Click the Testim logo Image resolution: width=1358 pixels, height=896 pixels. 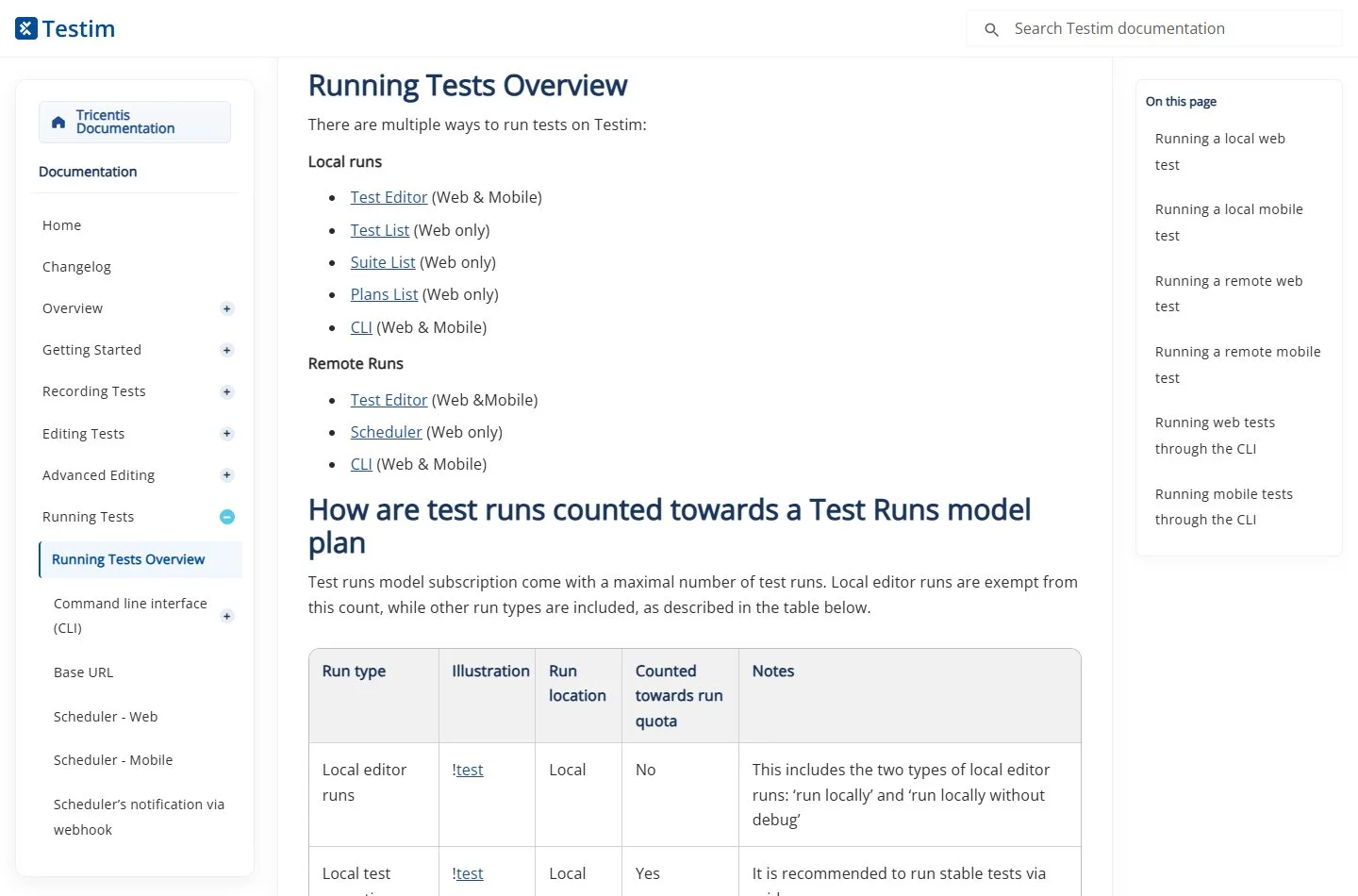[x=65, y=28]
